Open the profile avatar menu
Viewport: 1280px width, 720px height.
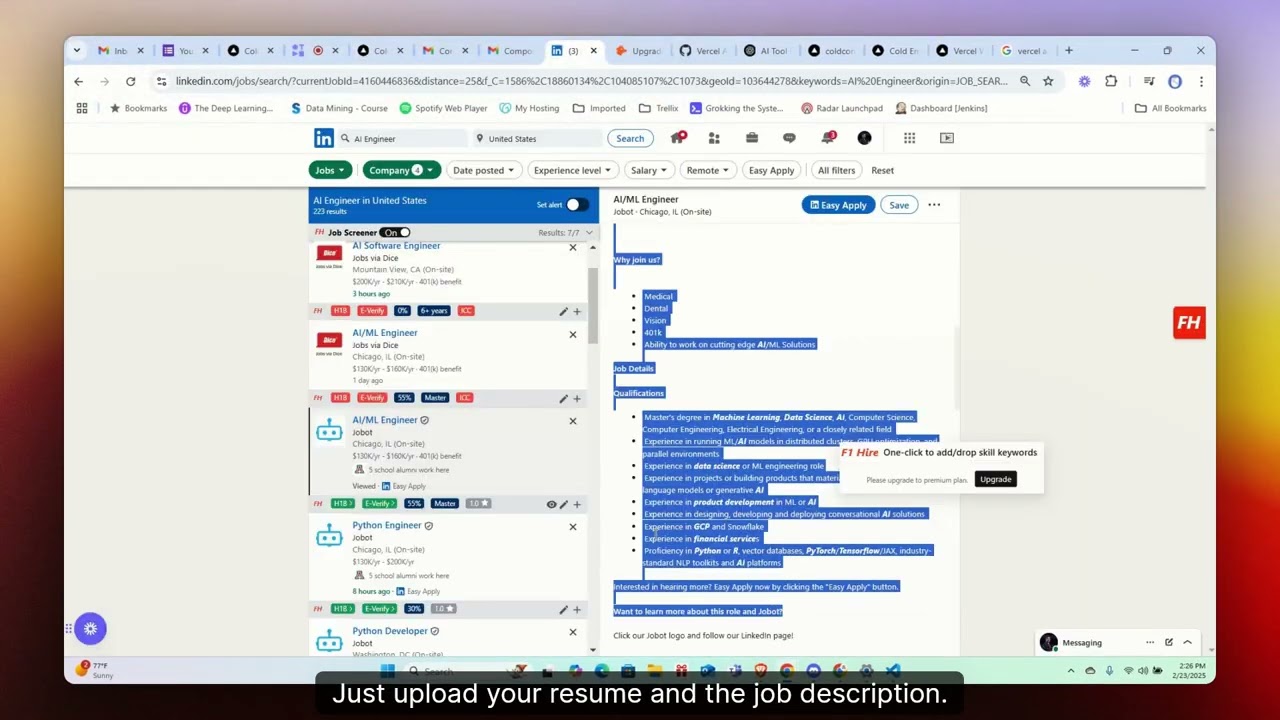864,138
